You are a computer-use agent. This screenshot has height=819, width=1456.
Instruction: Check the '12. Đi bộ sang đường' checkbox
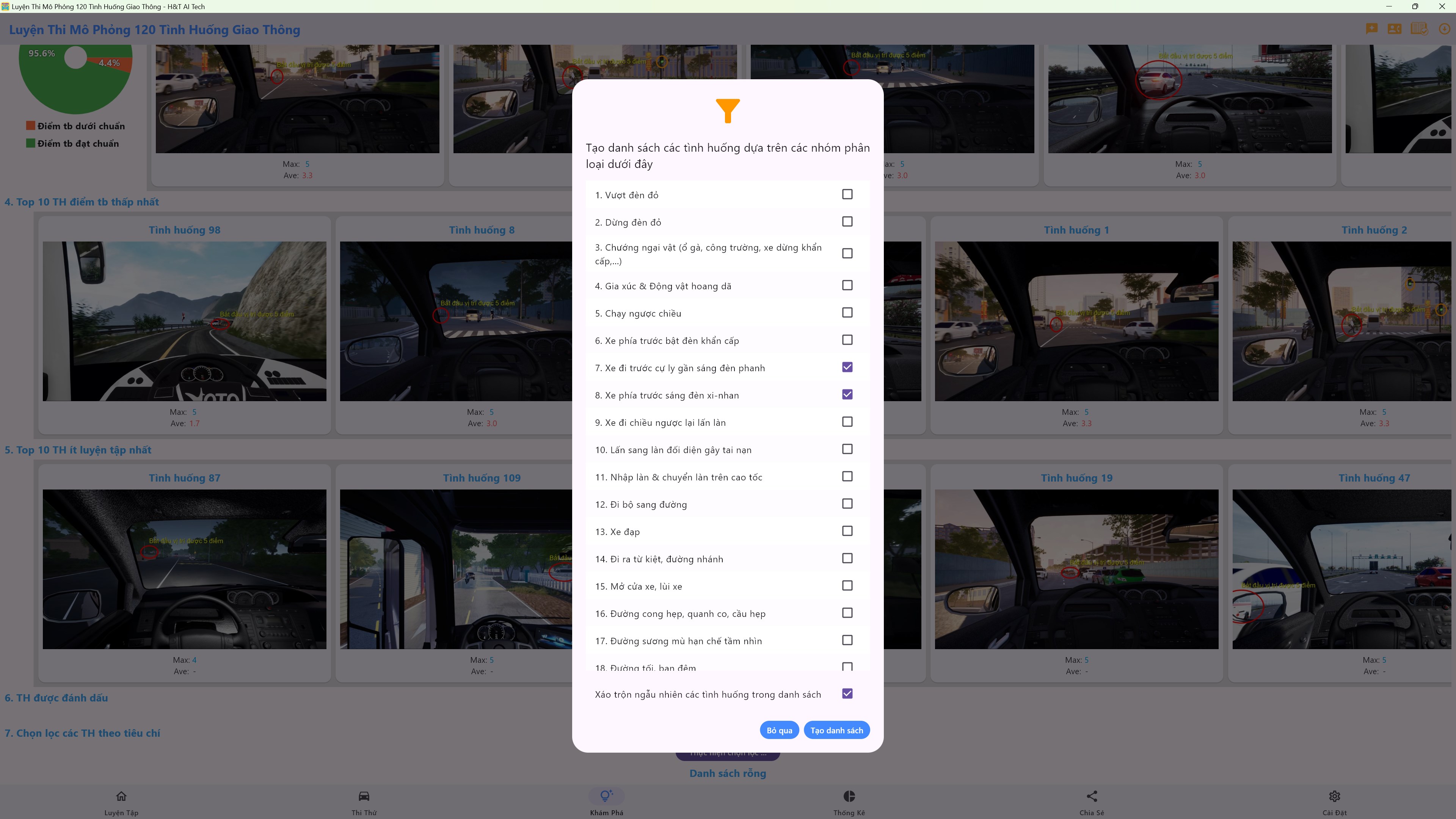tap(847, 504)
